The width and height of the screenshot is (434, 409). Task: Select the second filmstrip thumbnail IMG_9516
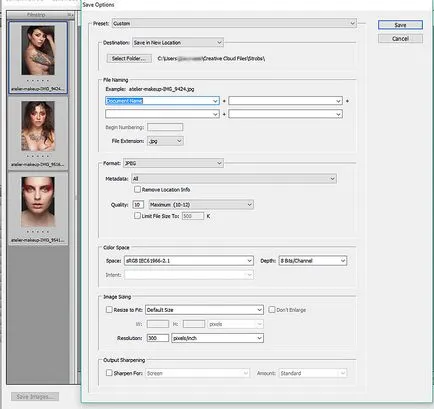38,133
